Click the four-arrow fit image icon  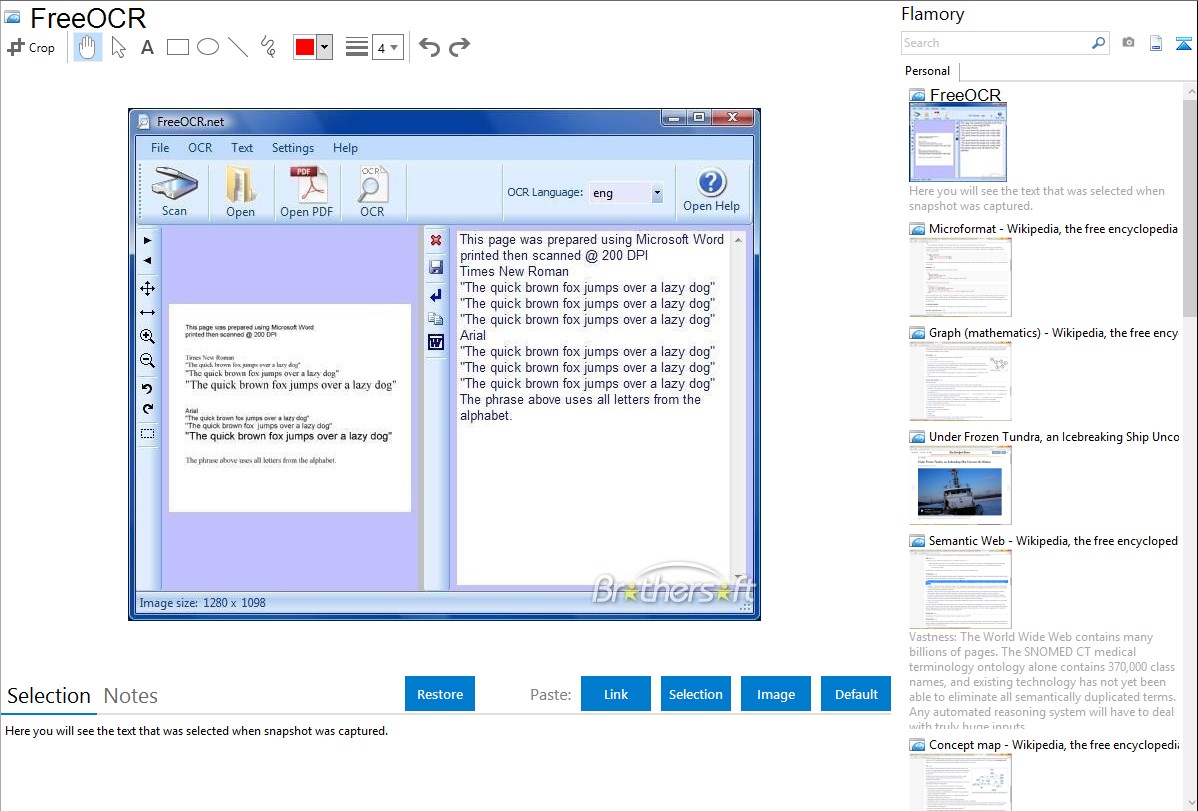tap(147, 288)
